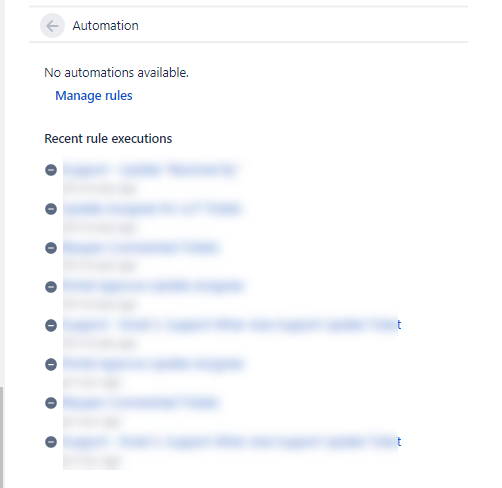The width and height of the screenshot is (502, 488).
Task: Click the vertical scrollbar thumb on left edge
Action: [1, 437]
